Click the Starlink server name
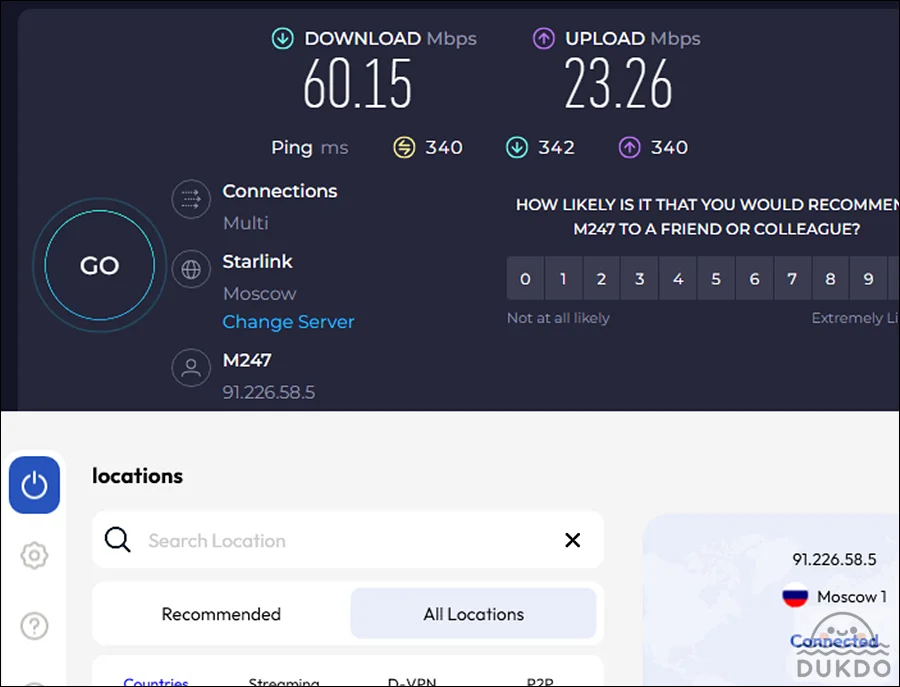 pyautogui.click(x=257, y=262)
